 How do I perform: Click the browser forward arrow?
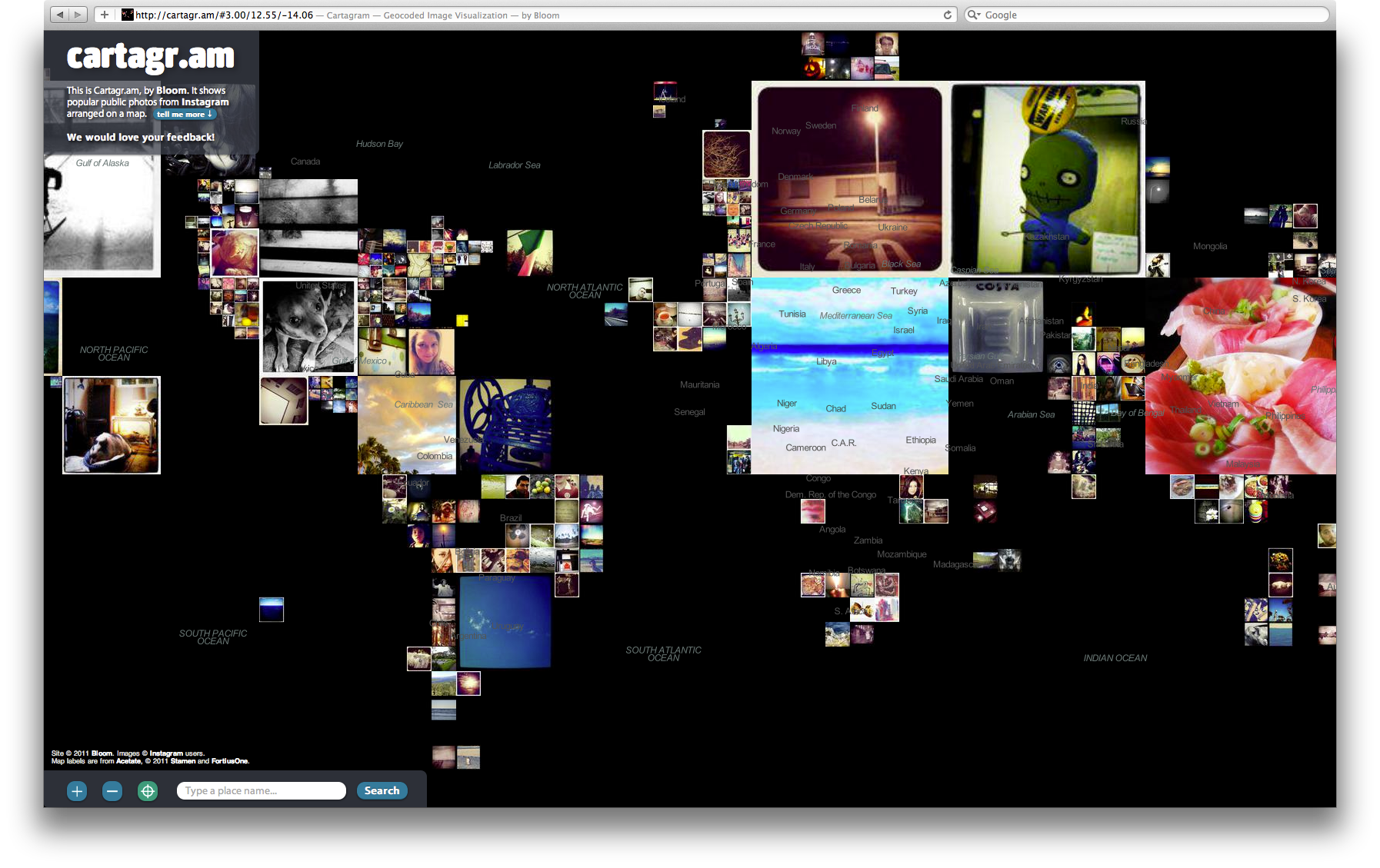(x=78, y=15)
